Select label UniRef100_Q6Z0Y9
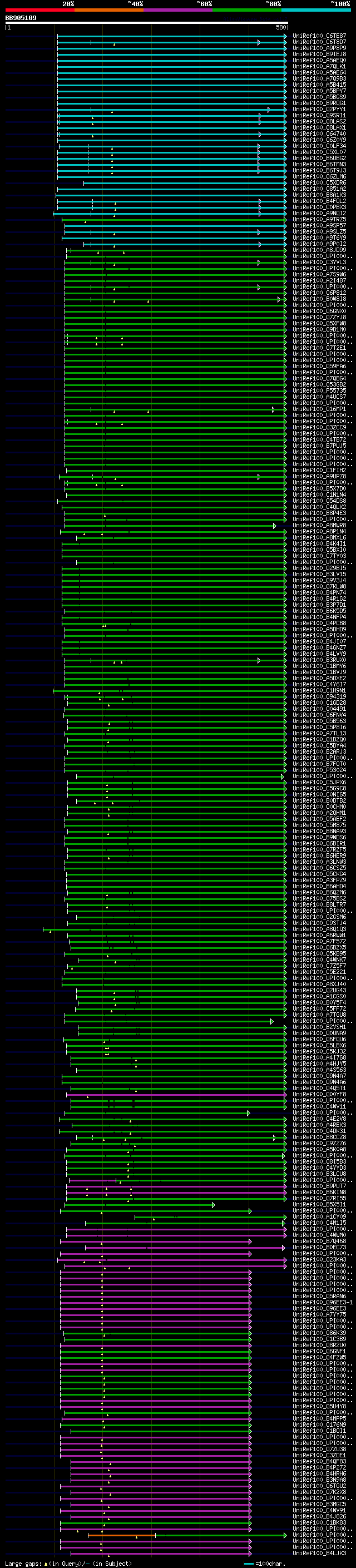The width and height of the screenshot is (356, 1568). click(319, 140)
